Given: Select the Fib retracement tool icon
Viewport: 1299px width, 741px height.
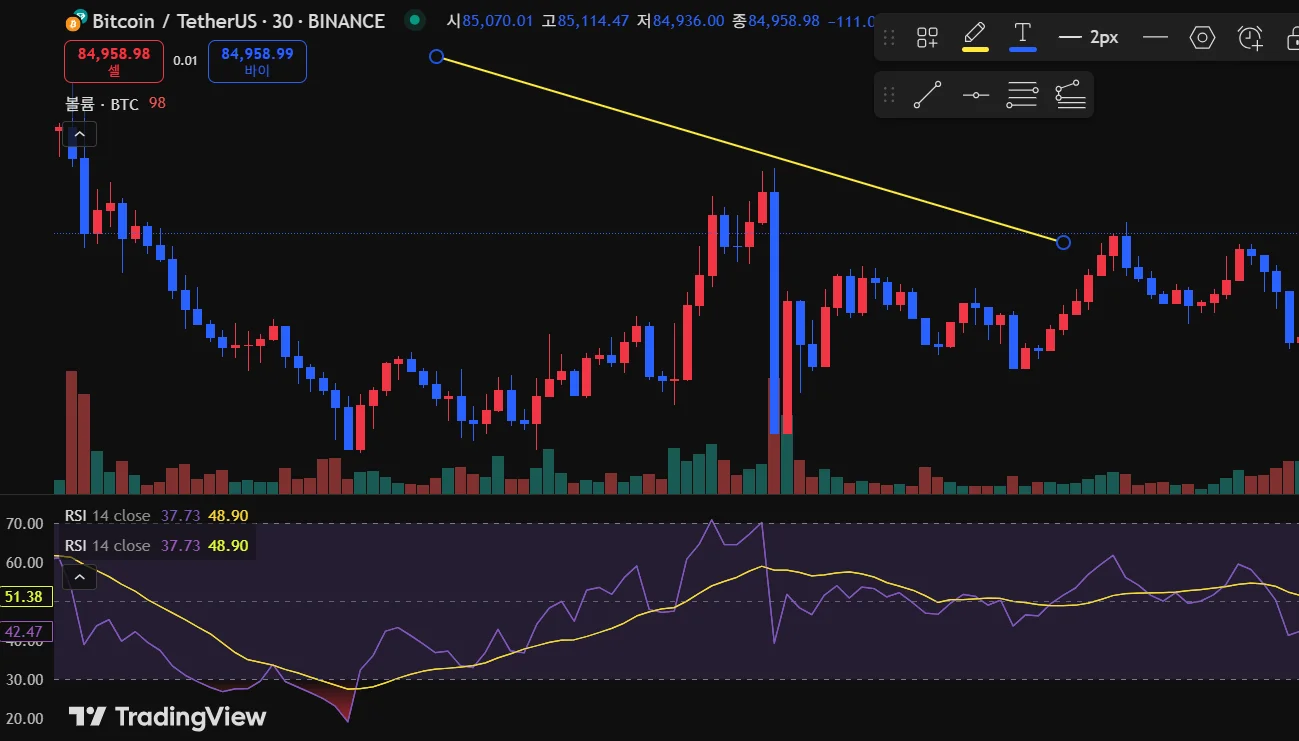Looking at the screenshot, I should pyautogui.click(x=1022, y=95).
